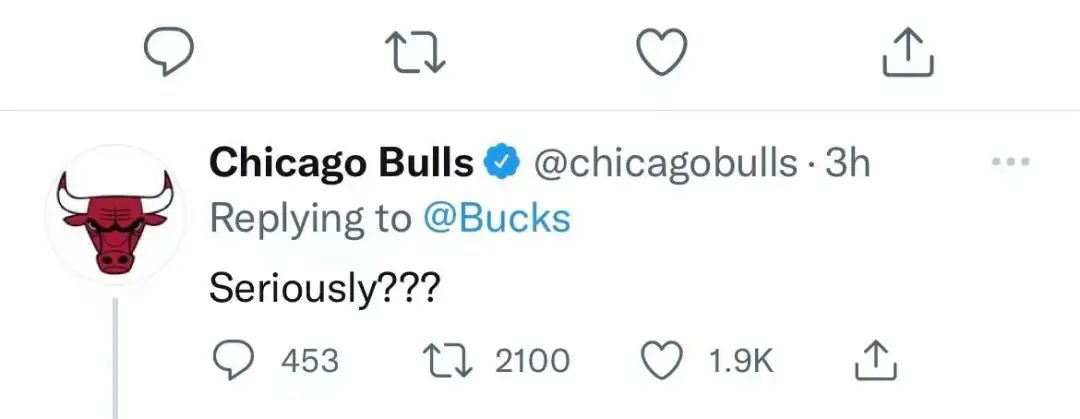Visit the @Bucks profile link

pyautogui.click(x=496, y=219)
